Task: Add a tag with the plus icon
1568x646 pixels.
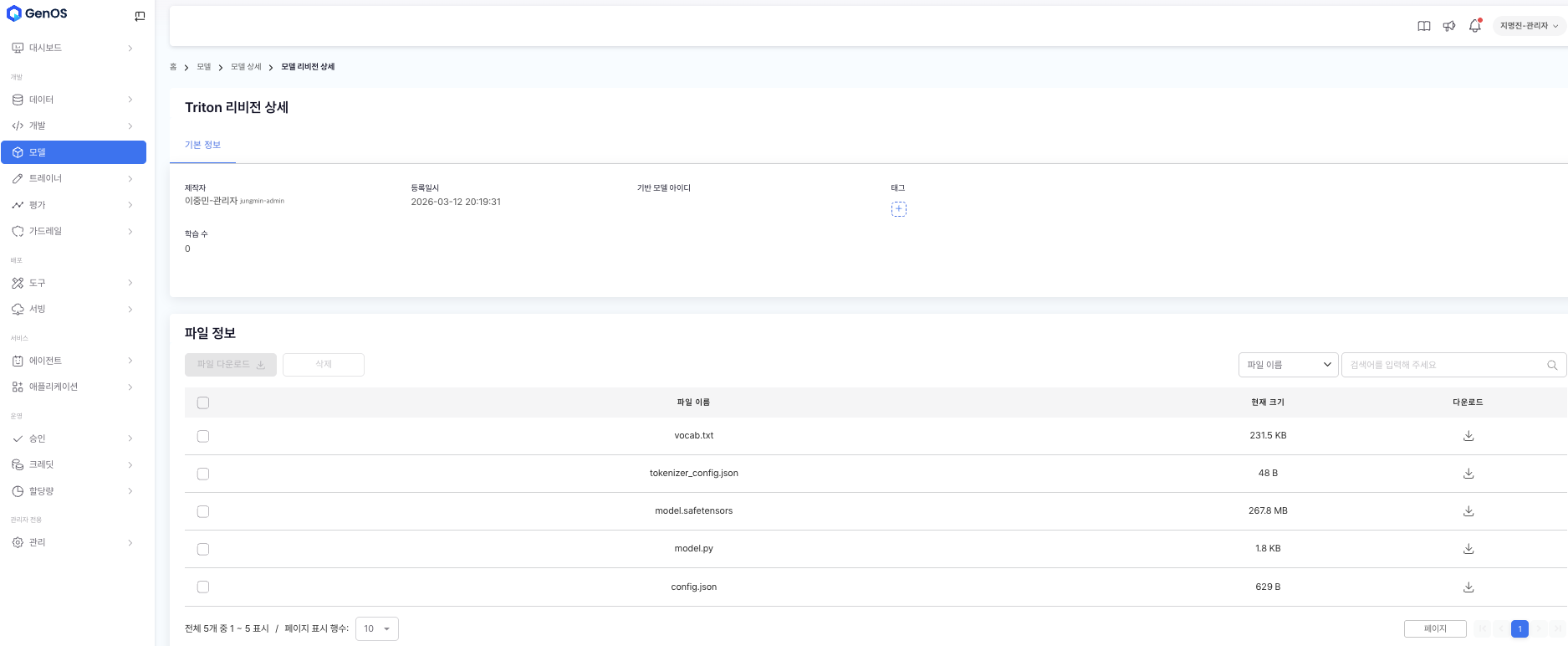Action: (x=899, y=209)
